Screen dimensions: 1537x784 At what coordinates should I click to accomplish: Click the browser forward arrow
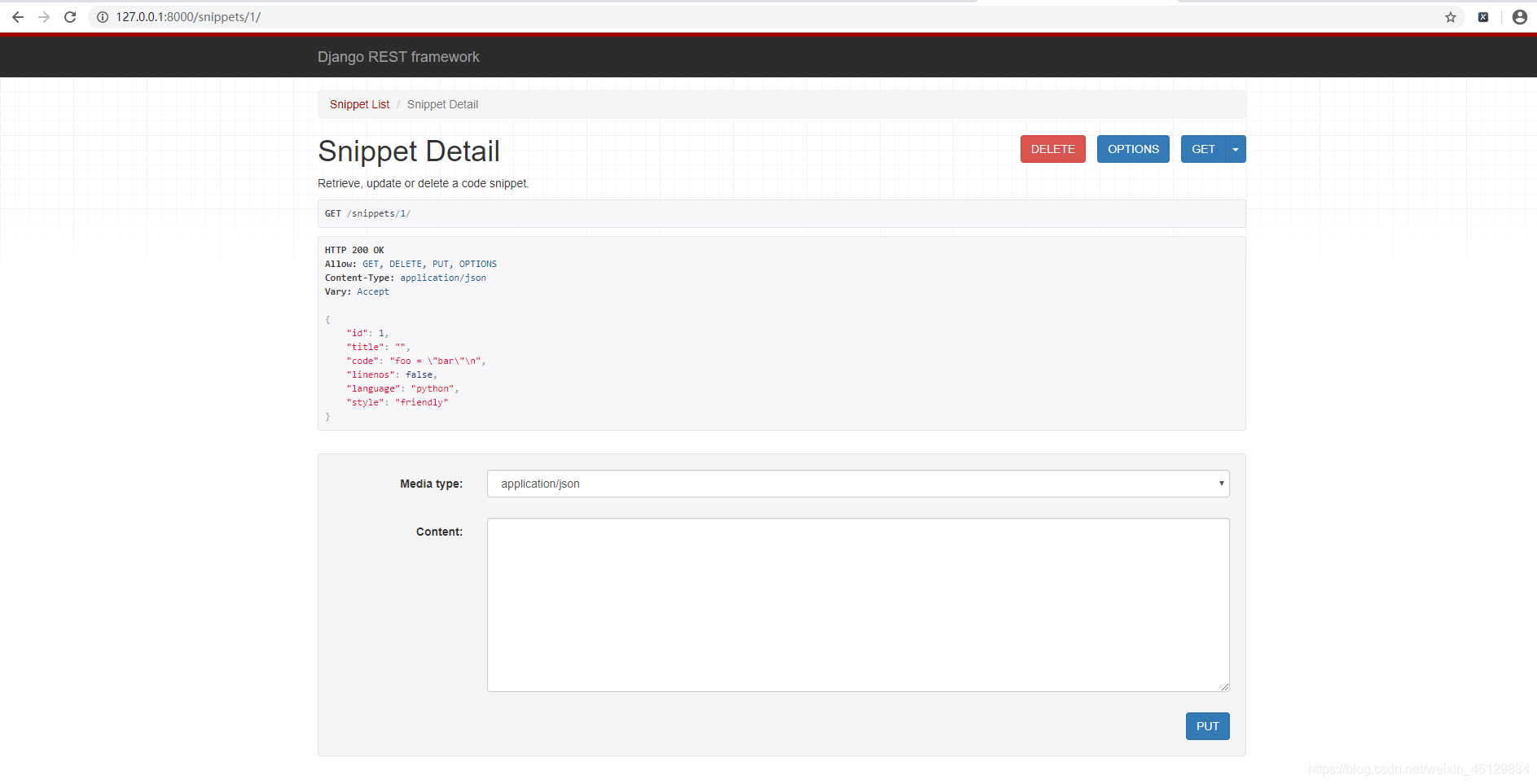(44, 17)
